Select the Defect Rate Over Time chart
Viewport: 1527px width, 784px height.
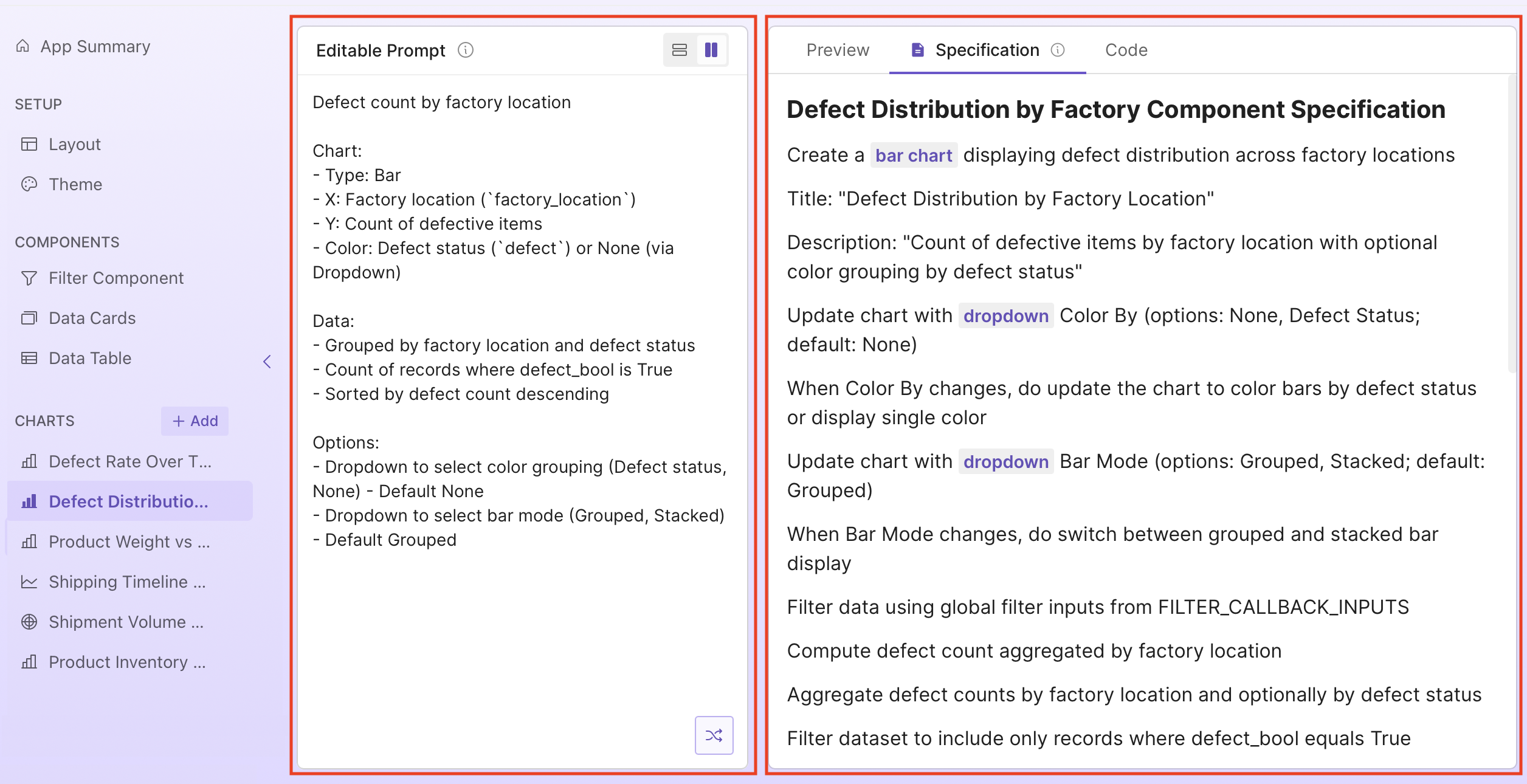[130, 461]
